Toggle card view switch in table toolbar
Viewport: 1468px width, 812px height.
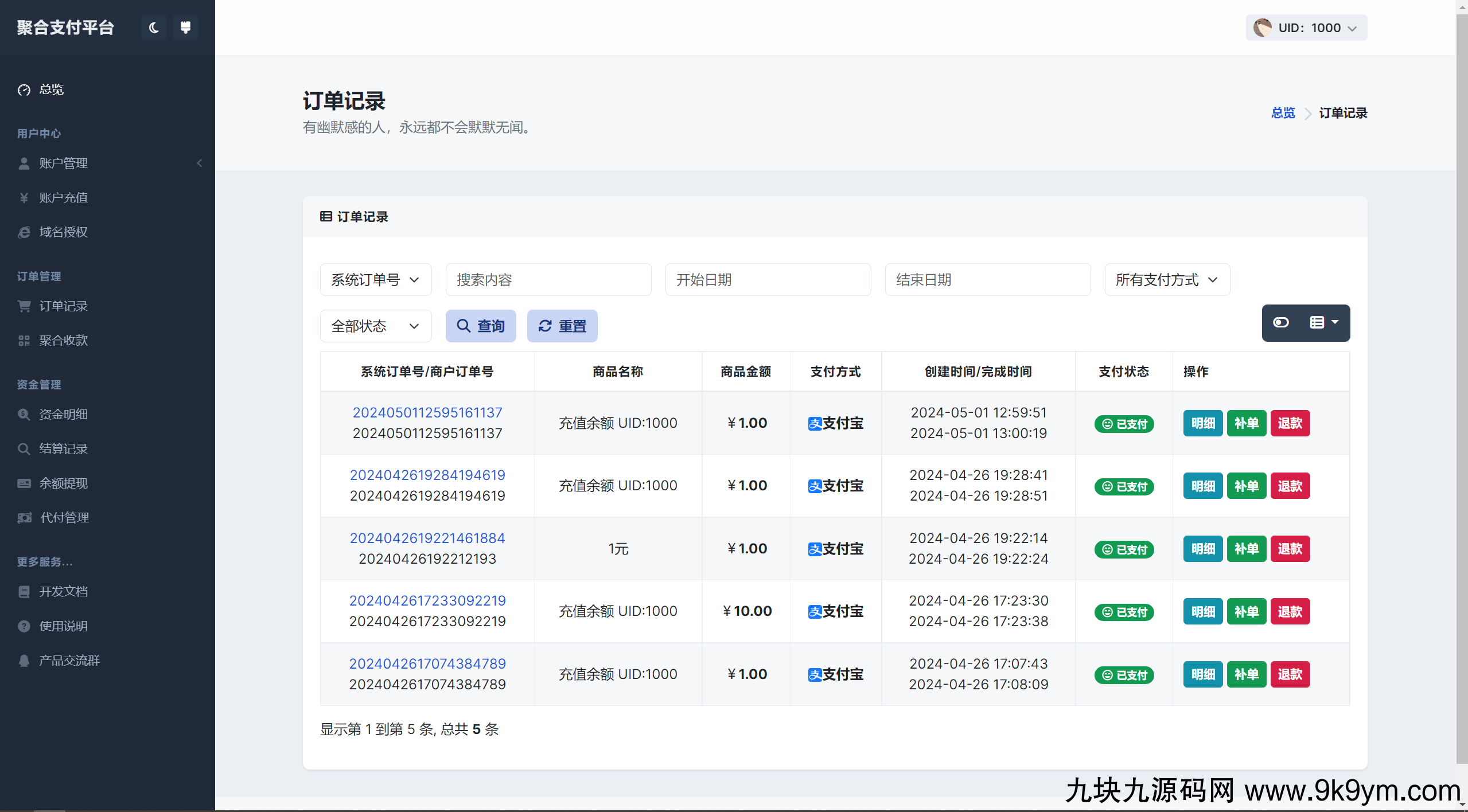pos(1281,323)
